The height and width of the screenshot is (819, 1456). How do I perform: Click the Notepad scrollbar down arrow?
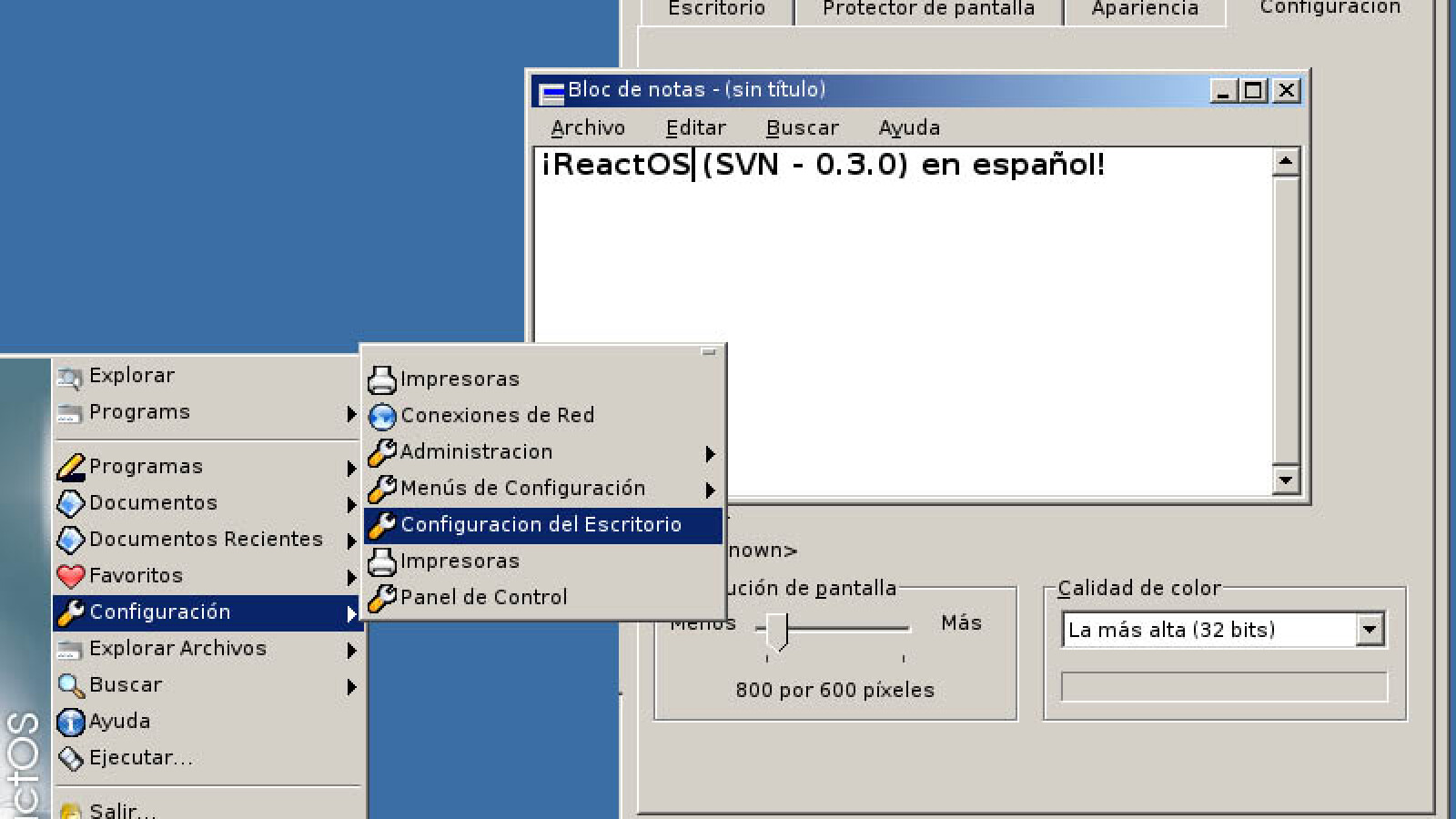[x=1285, y=480]
